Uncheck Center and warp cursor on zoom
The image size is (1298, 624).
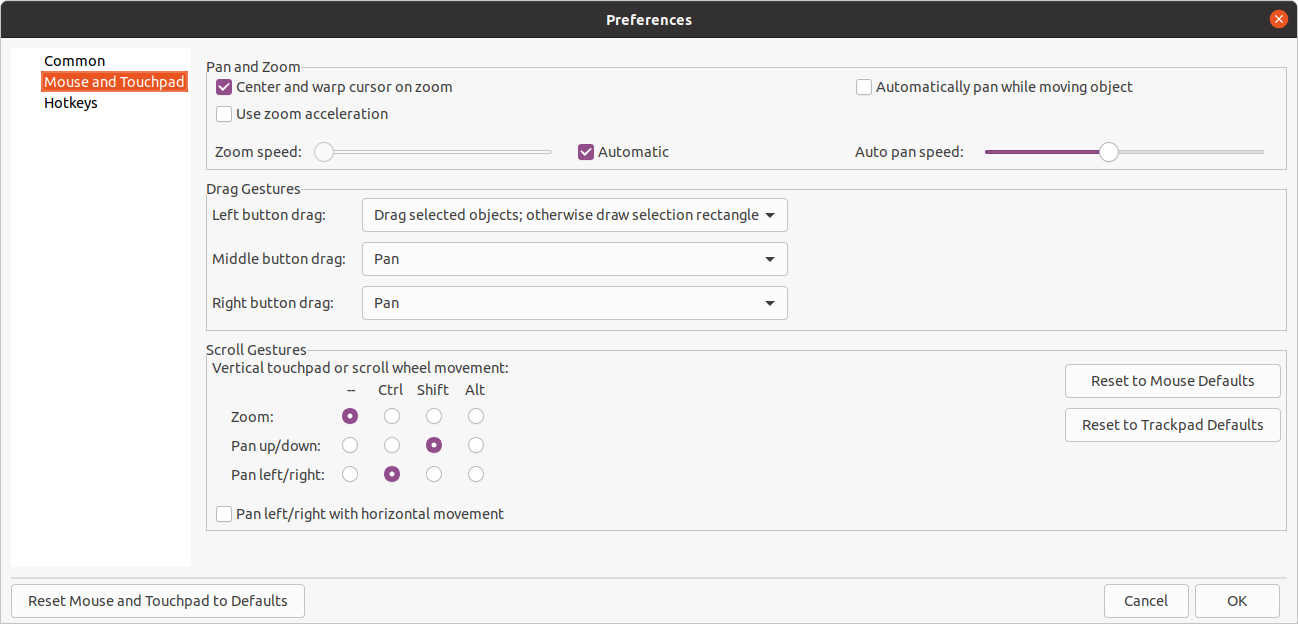pyautogui.click(x=224, y=88)
